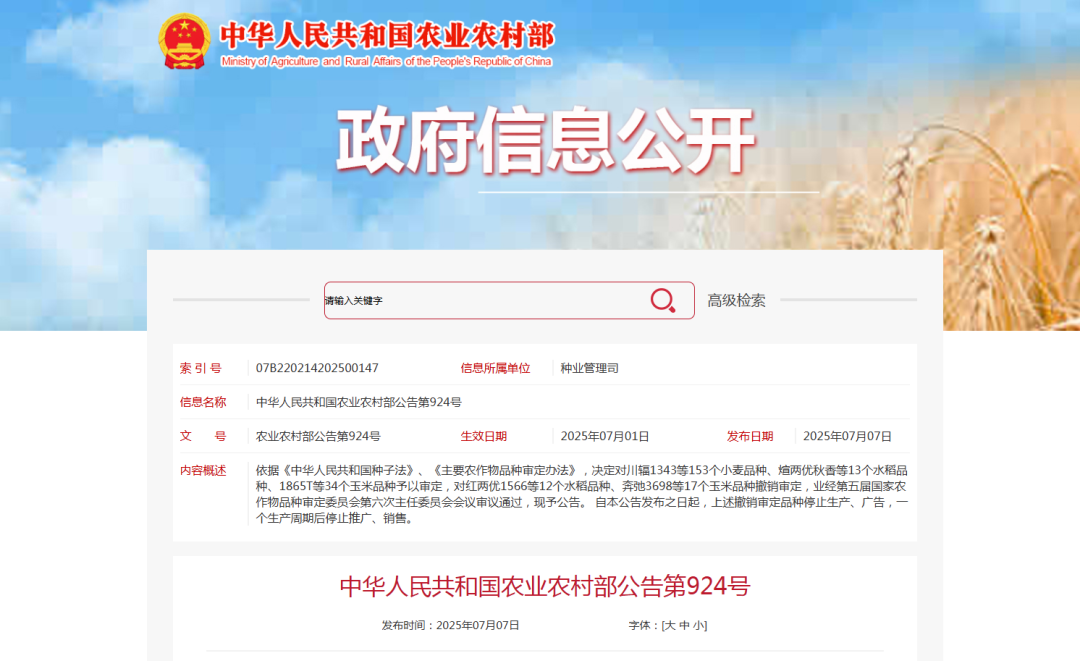Click the 信息名称 value 中华人民共和国农业农村部公告第924号
Viewport: 1080px width, 661px height.
click(x=359, y=402)
